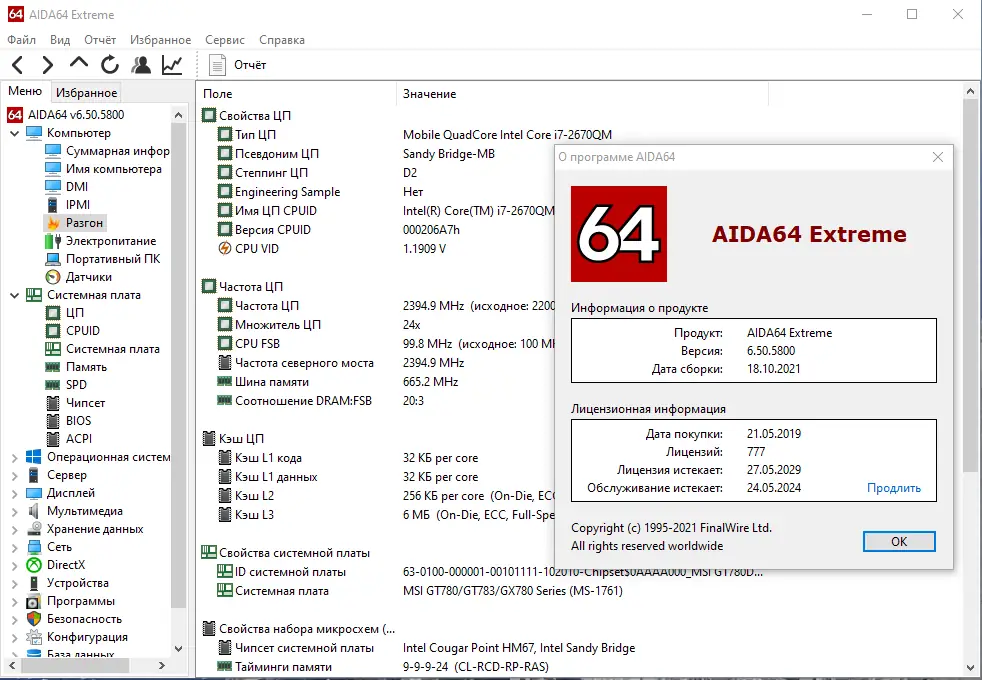Open the Отчёт report toolbar button

[239, 65]
